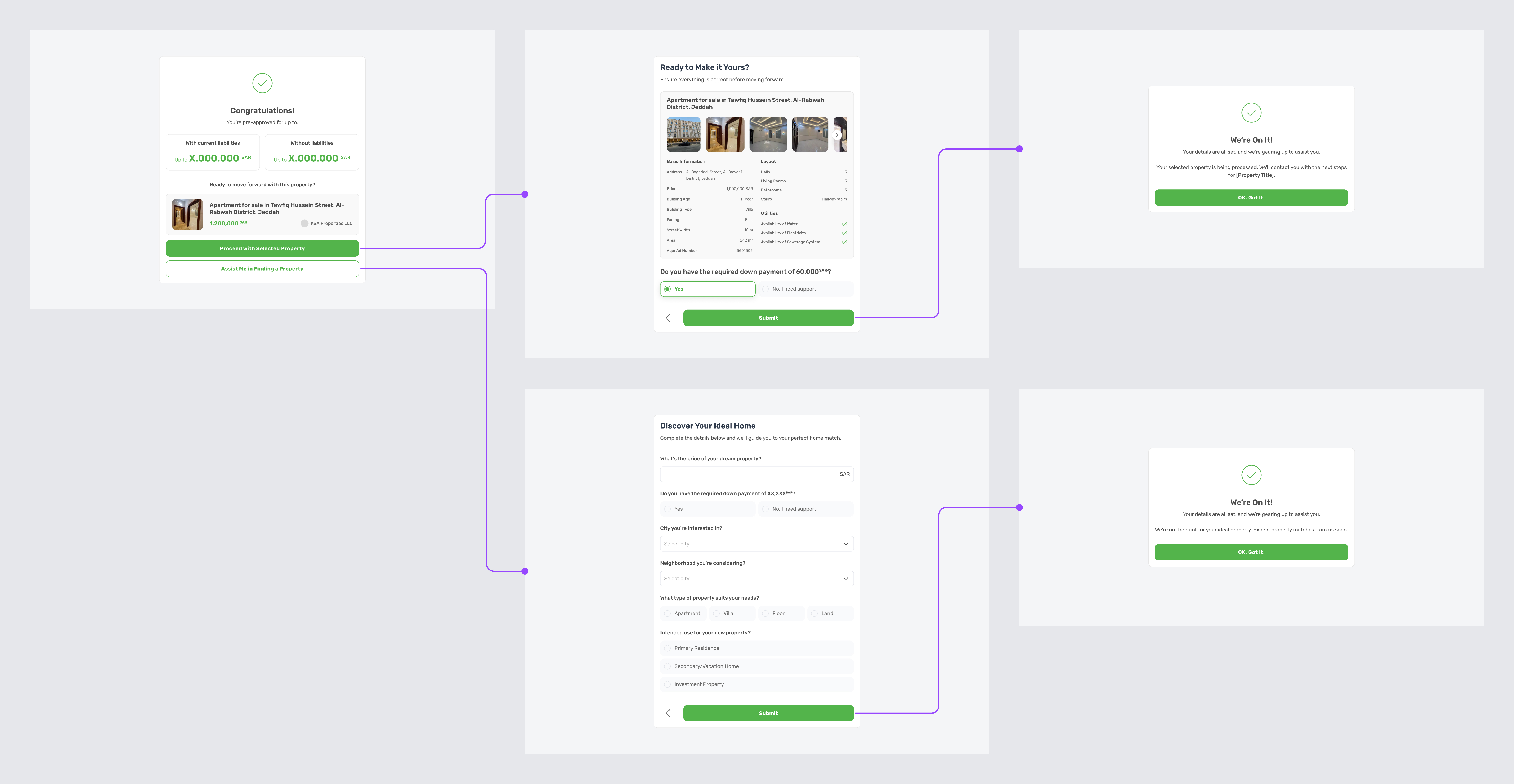Click Availability of Sewerage System check icon
1514x784 pixels.
[x=844, y=242]
